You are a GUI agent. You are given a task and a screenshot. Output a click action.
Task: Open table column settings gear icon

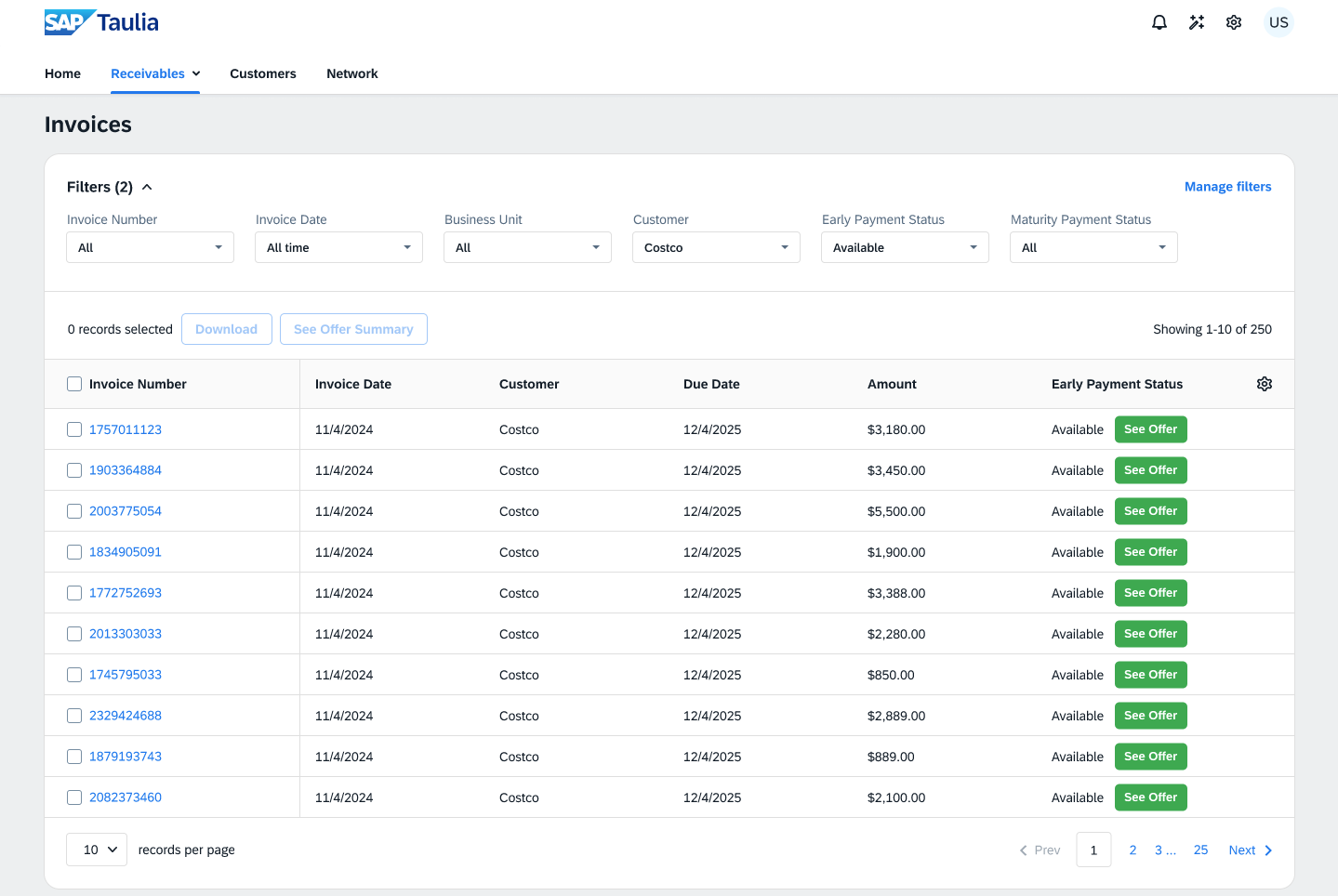click(x=1264, y=384)
